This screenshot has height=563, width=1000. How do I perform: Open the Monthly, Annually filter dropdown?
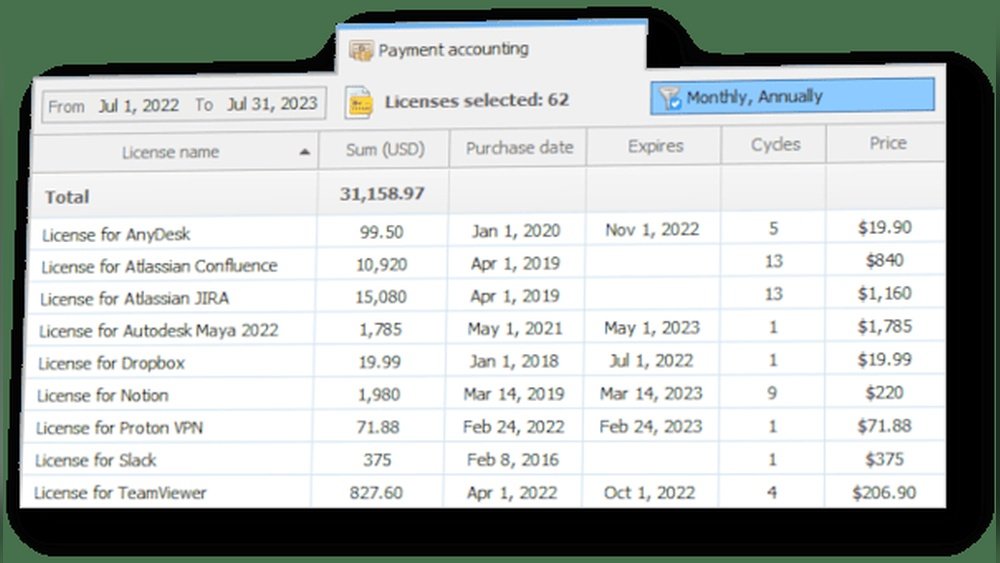click(x=792, y=97)
